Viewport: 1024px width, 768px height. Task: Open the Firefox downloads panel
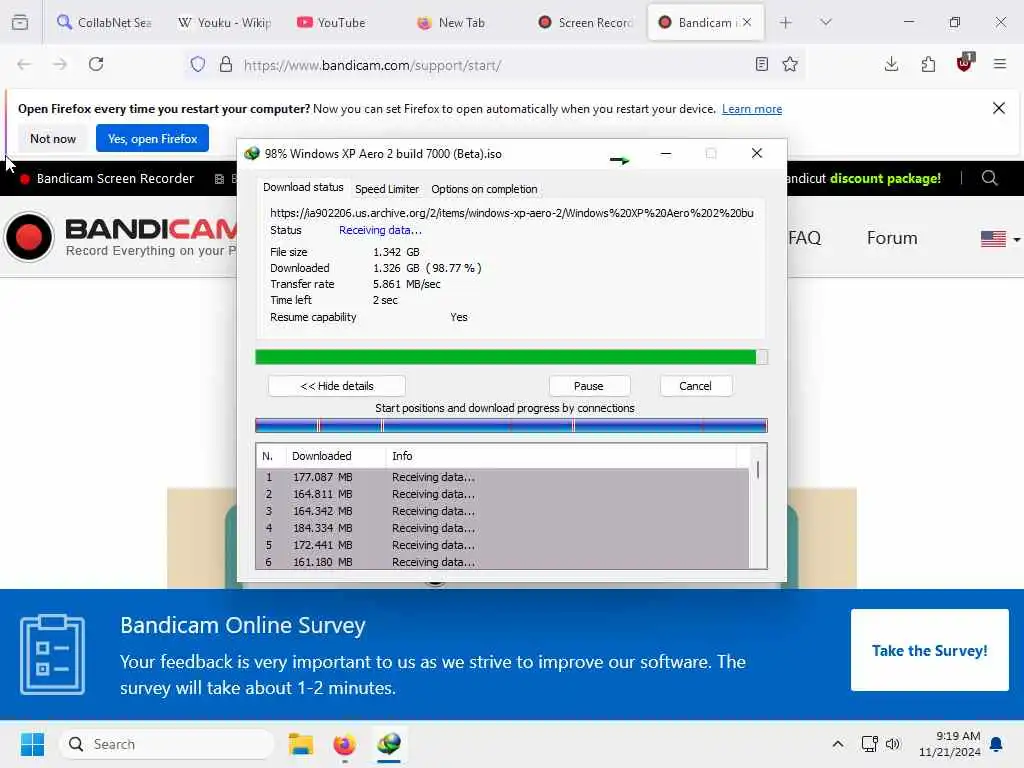tap(891, 64)
